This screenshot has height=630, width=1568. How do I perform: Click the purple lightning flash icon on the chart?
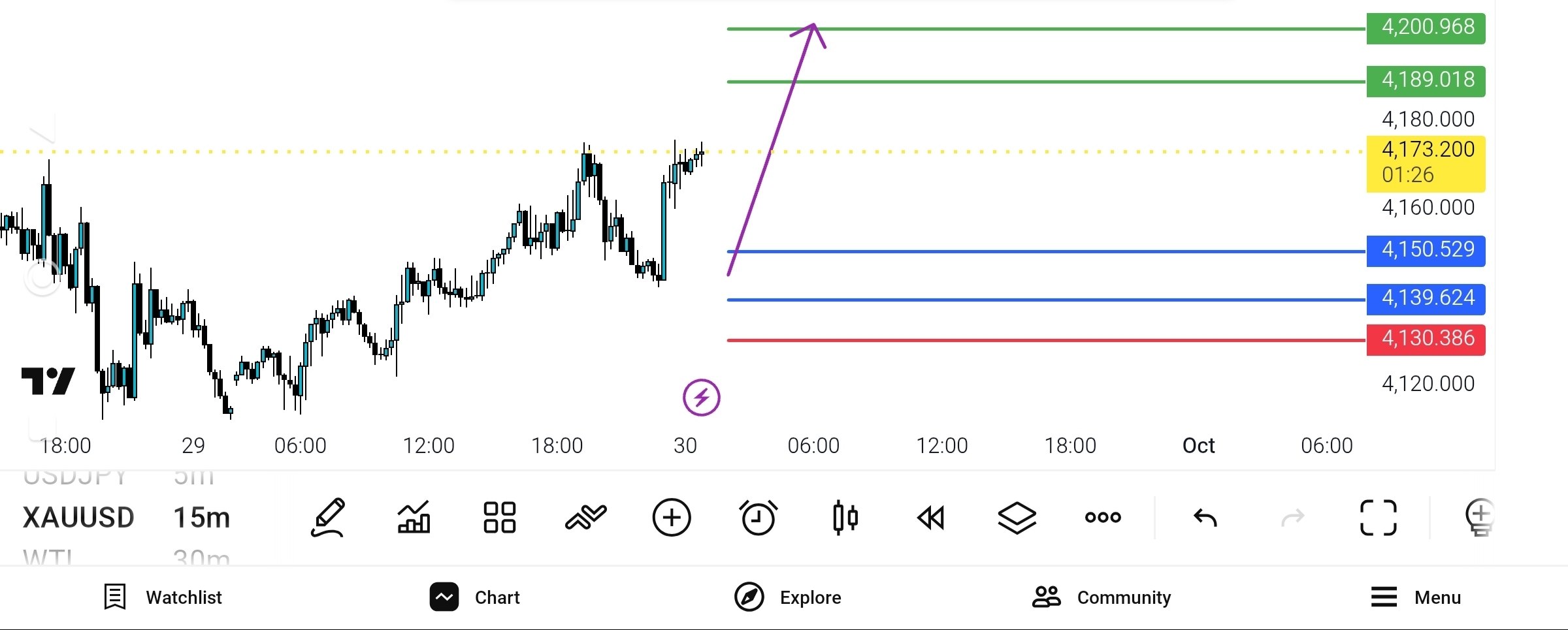coord(702,397)
